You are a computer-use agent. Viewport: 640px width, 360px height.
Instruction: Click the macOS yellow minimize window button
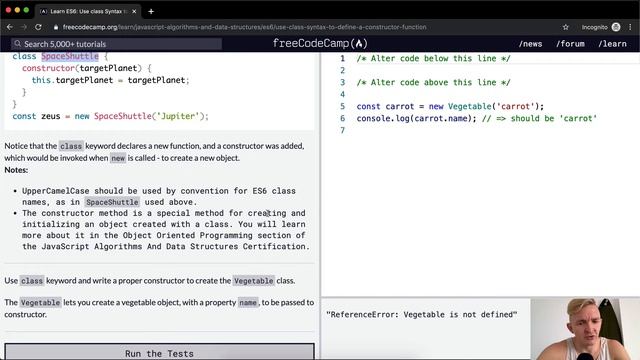point(18,10)
